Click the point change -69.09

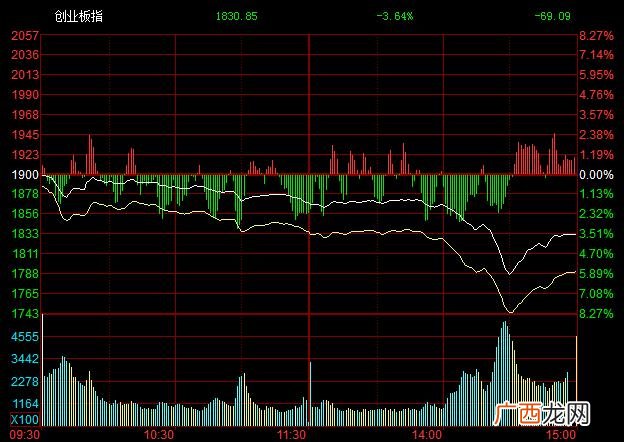point(553,16)
